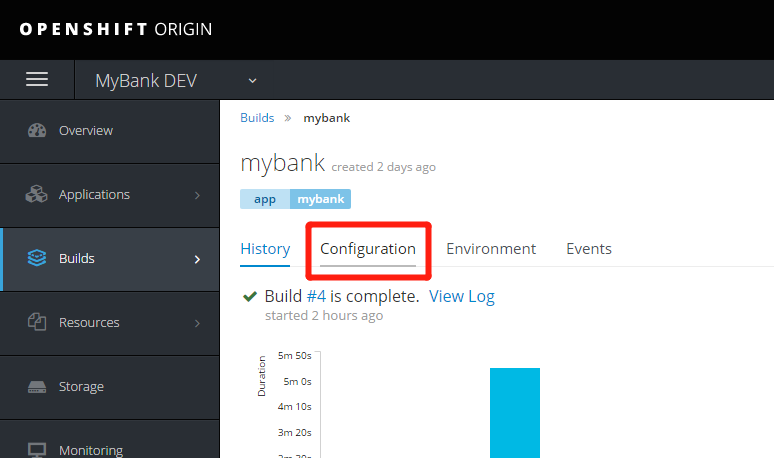The height and width of the screenshot is (458, 774).
Task: Click the Resources files icon
Action: pyautogui.click(x=38, y=323)
